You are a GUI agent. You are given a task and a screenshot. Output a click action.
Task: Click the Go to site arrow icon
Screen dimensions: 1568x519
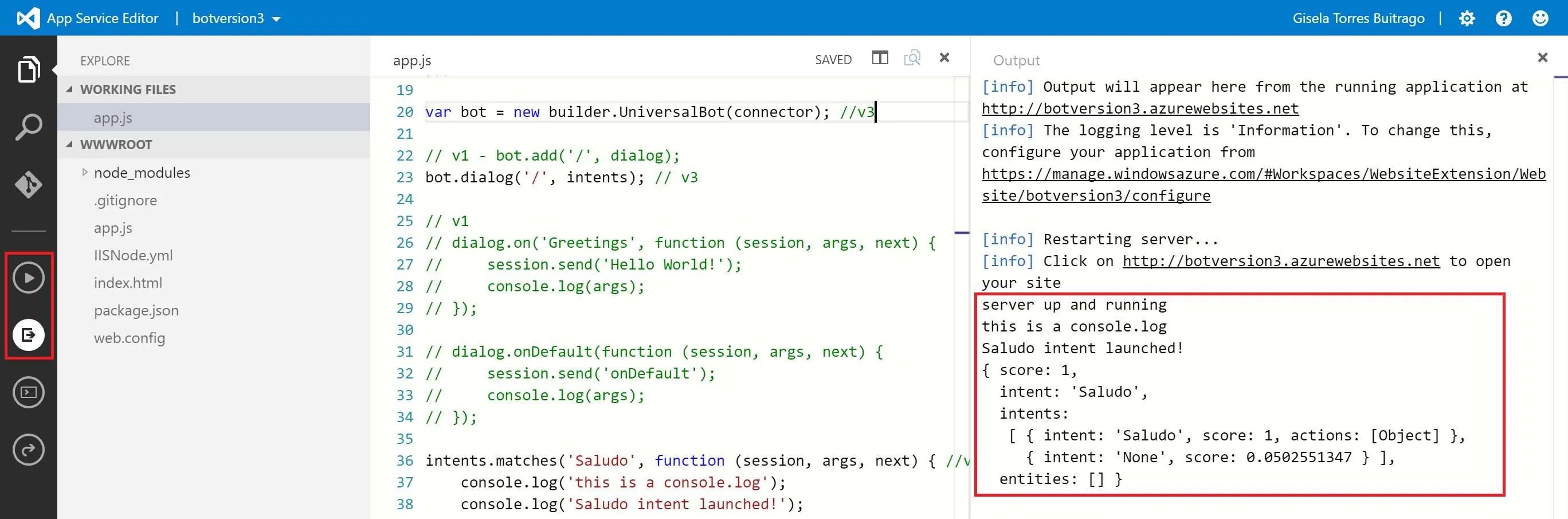pyautogui.click(x=29, y=450)
